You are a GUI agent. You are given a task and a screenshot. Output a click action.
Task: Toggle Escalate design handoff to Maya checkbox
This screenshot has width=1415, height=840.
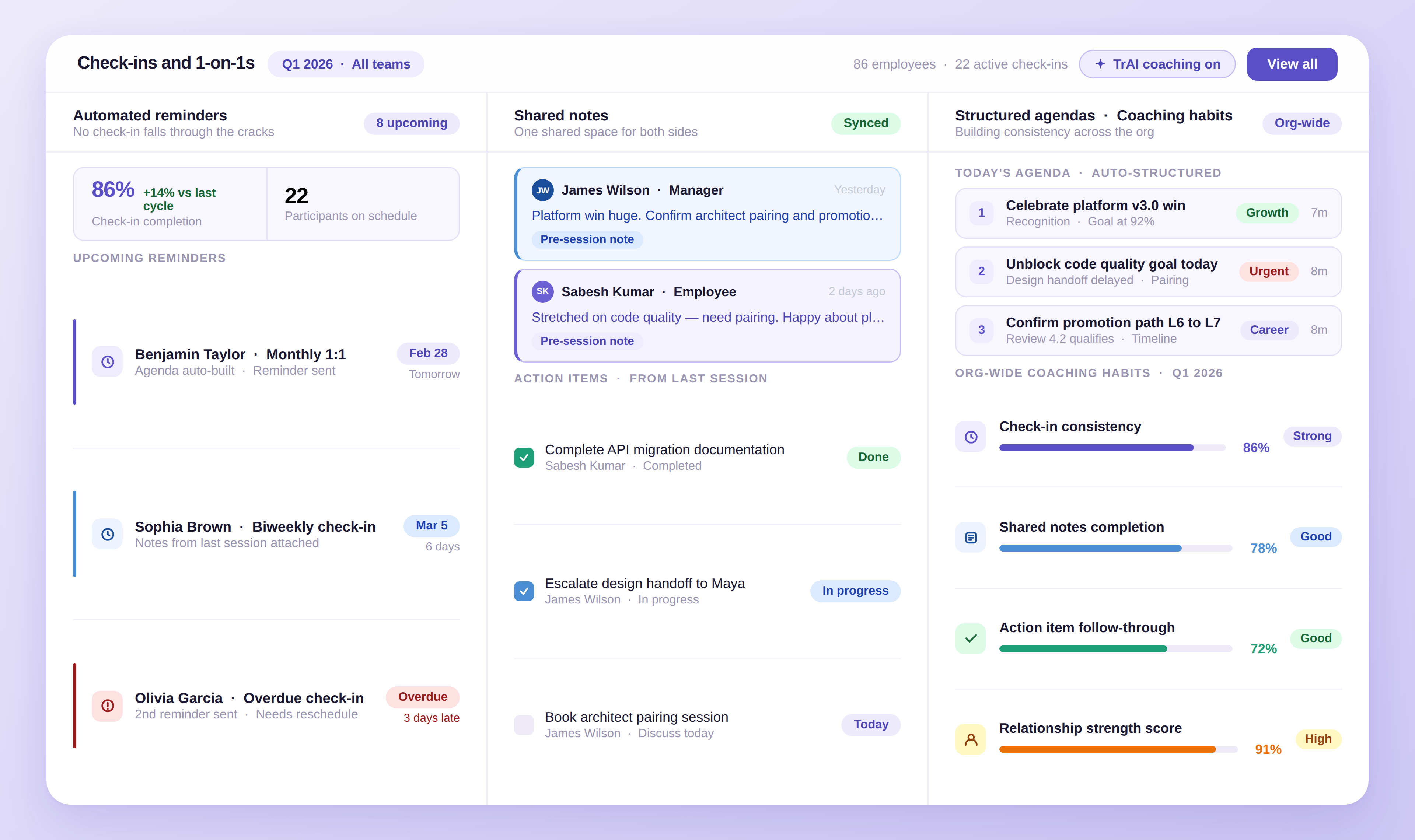pos(524,591)
